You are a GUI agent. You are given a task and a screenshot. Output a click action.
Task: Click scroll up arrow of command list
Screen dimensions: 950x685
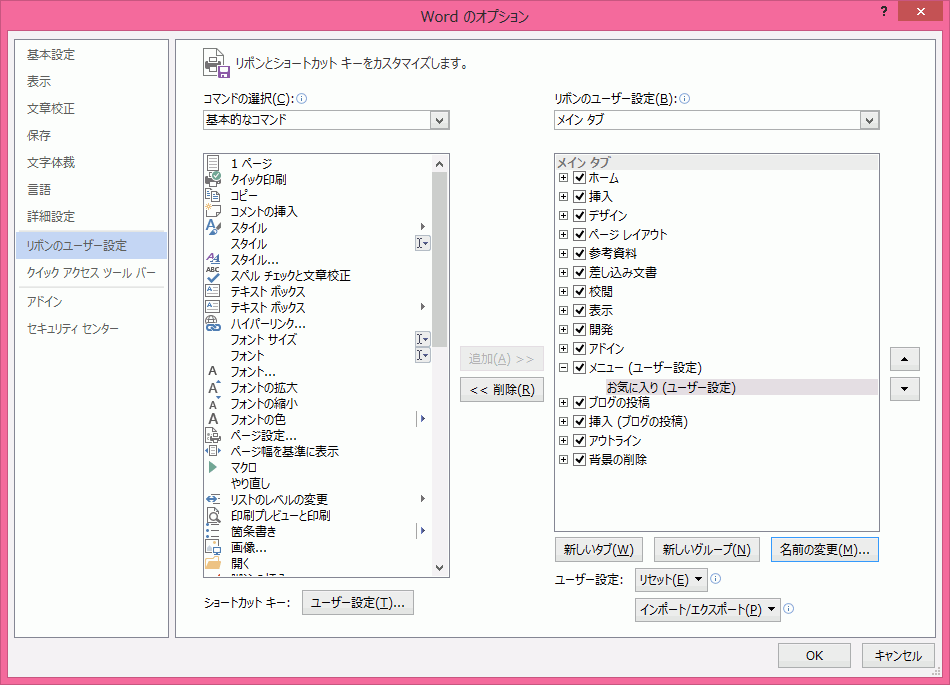[440, 164]
